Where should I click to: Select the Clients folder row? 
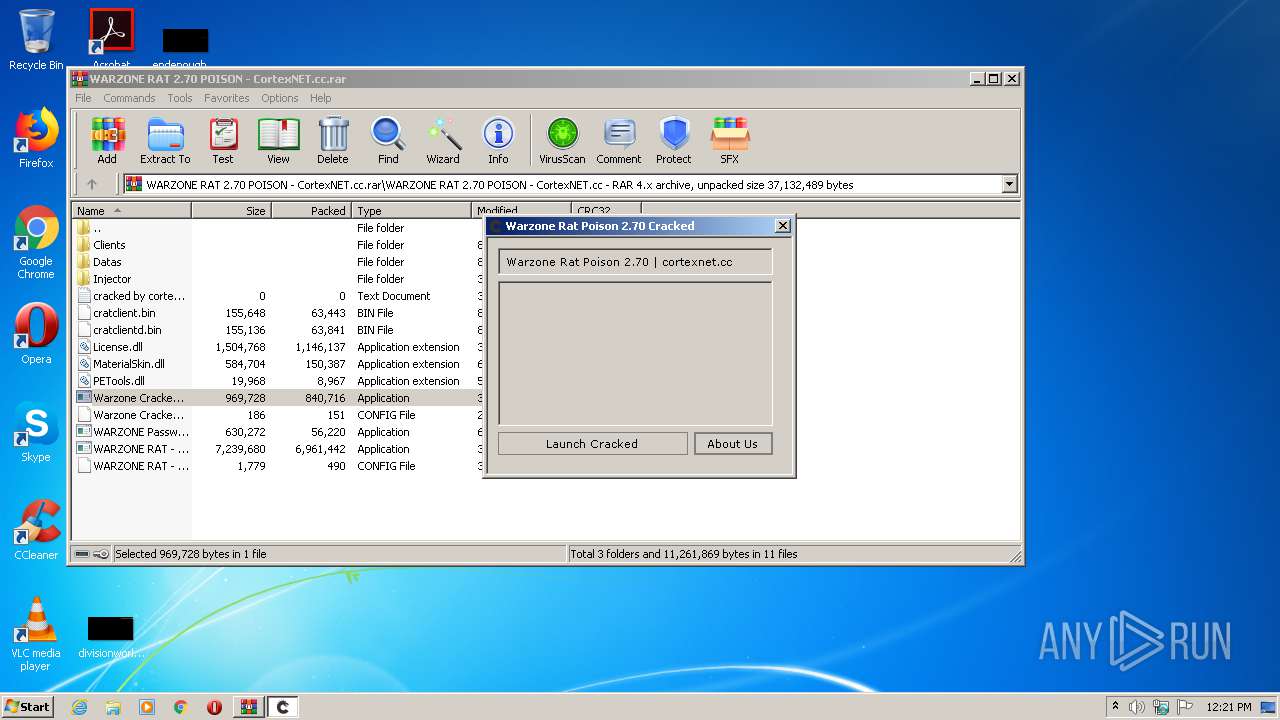tap(278, 245)
